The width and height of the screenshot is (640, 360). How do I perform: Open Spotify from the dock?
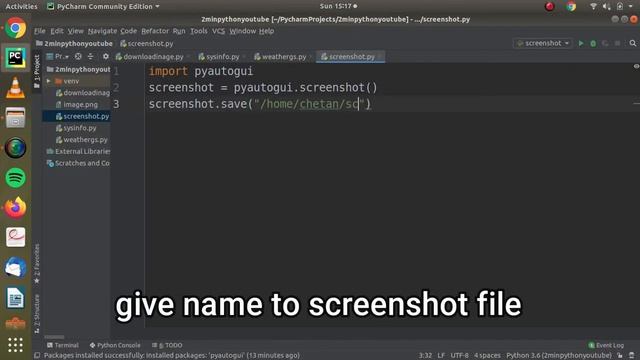(x=16, y=178)
